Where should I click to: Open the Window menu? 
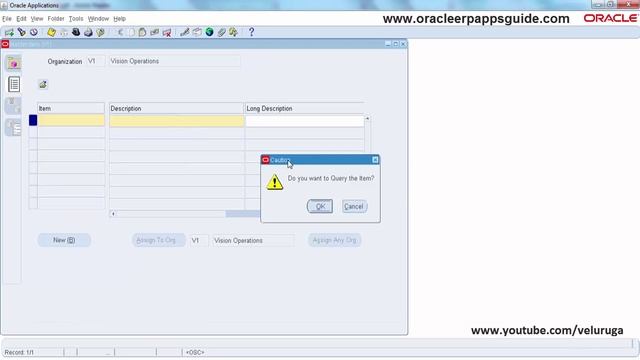pos(98,19)
